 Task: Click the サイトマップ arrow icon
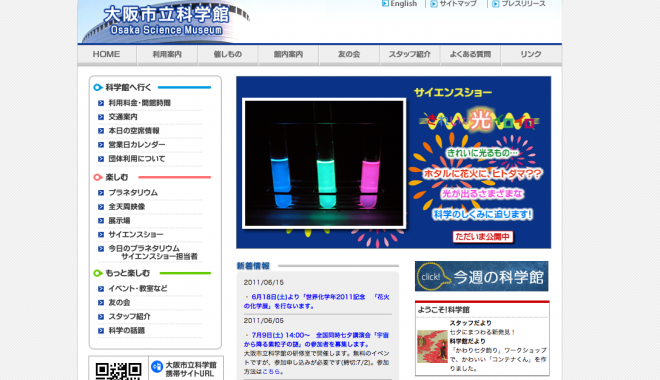[434, 4]
